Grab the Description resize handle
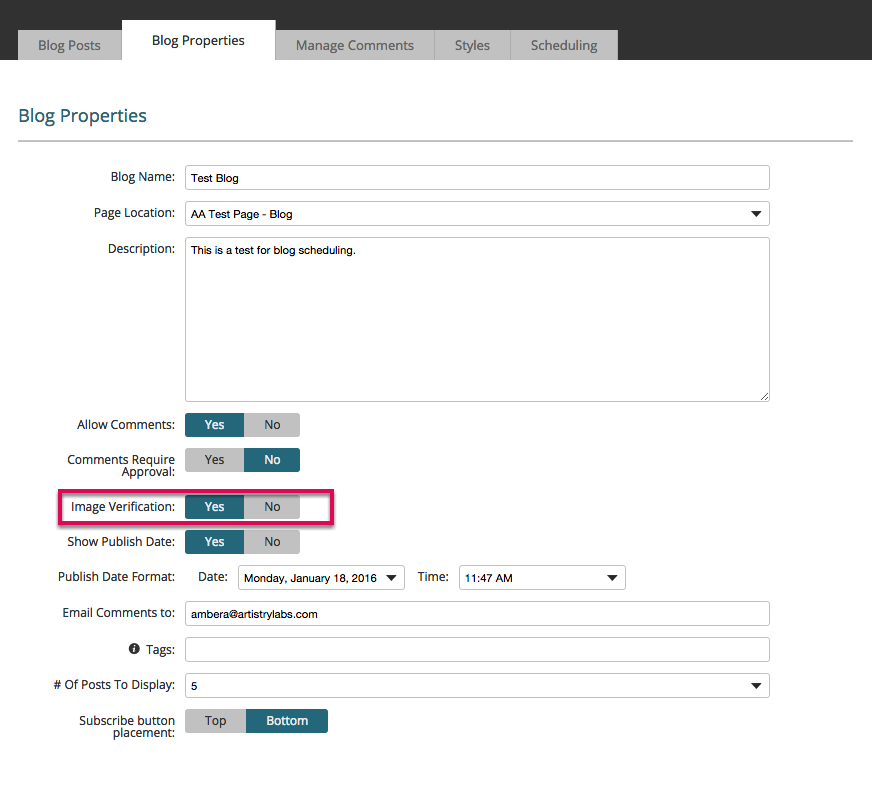Screen dimensions: 872x791 pyautogui.click(x=765, y=396)
